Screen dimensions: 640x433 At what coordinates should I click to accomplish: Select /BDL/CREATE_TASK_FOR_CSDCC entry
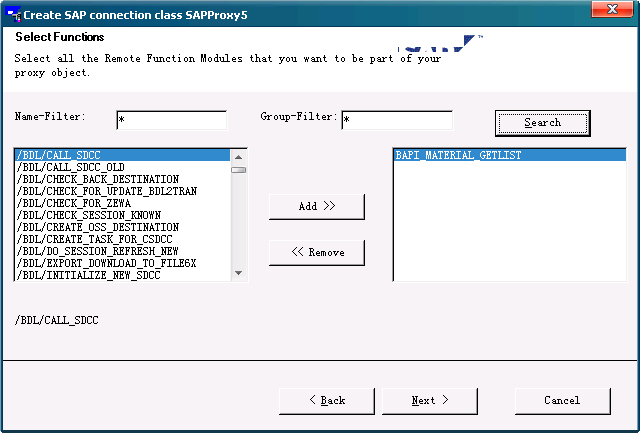pos(123,239)
